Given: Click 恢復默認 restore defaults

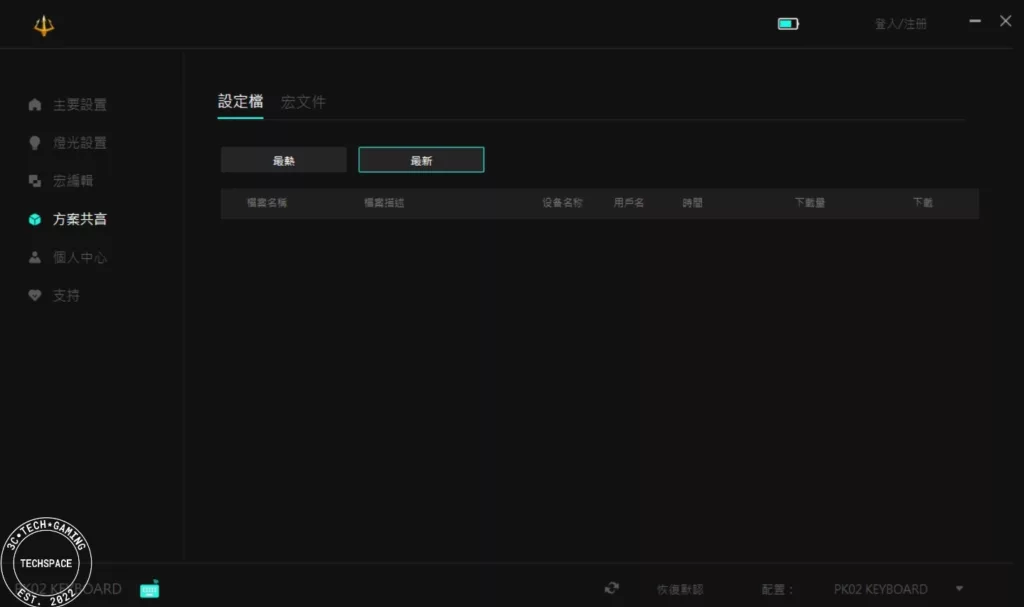Looking at the screenshot, I should 680,589.
